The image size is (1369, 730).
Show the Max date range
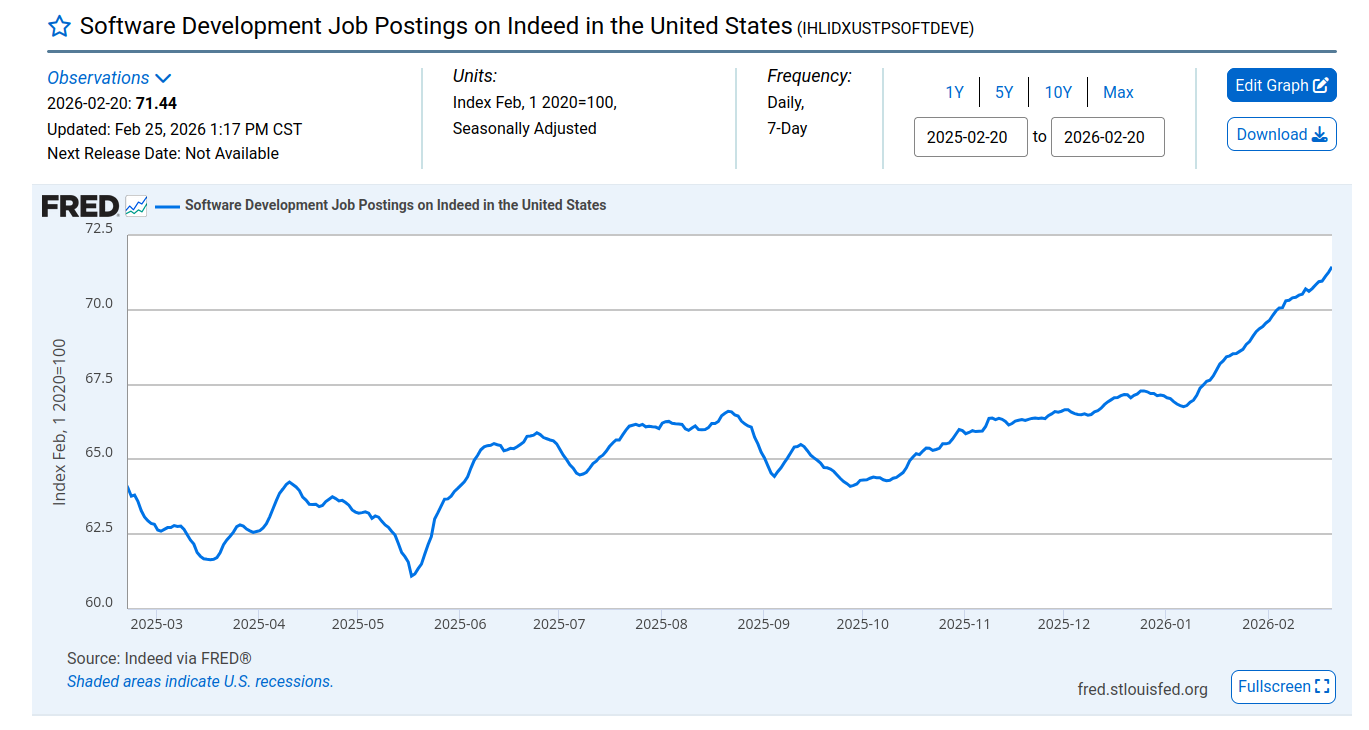pyautogui.click(x=1118, y=92)
